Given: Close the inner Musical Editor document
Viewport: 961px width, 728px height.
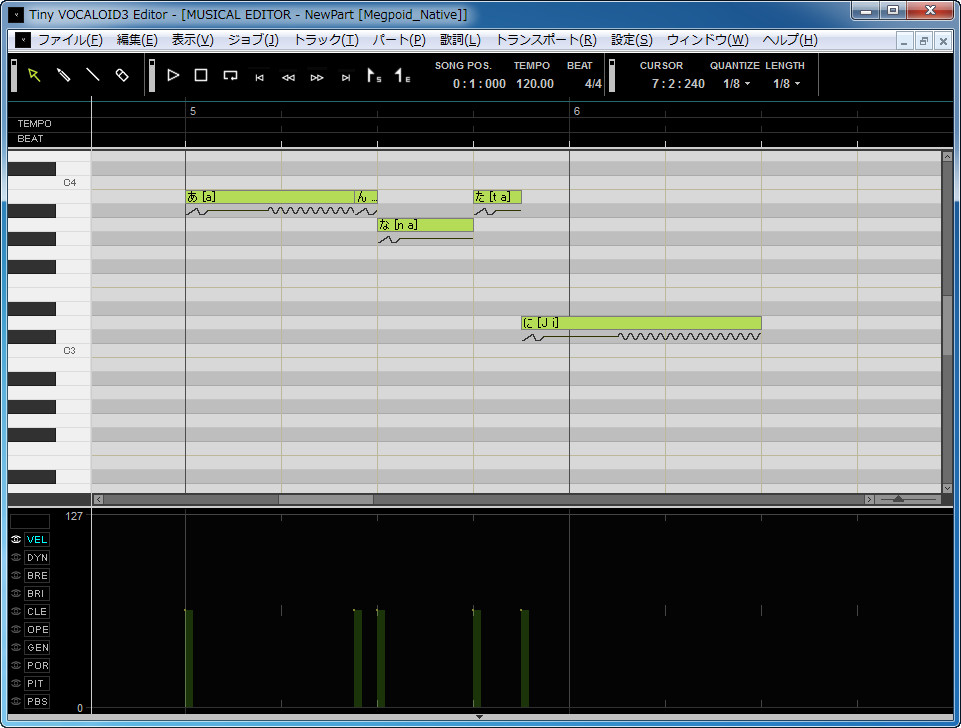Looking at the screenshot, I should coord(943,41).
